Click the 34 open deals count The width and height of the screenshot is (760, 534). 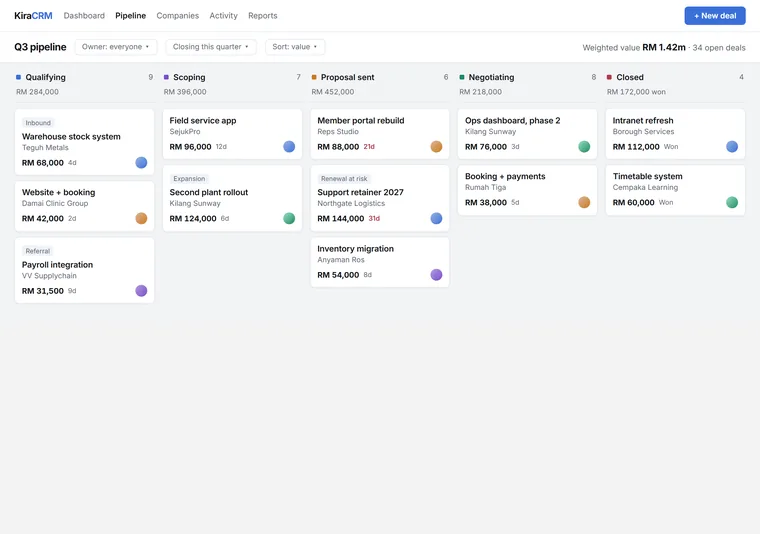(719, 47)
